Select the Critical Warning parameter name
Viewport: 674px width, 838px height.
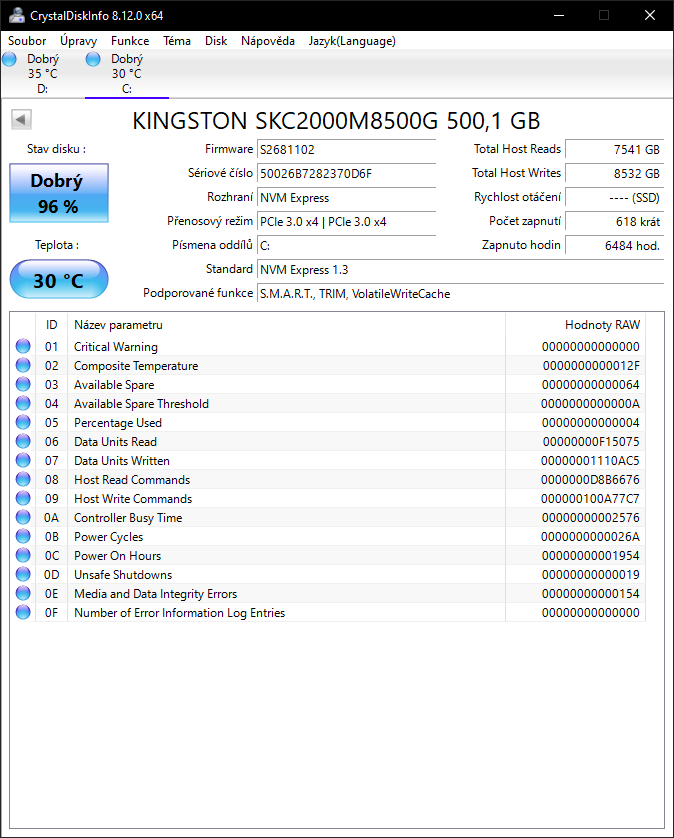(x=116, y=347)
